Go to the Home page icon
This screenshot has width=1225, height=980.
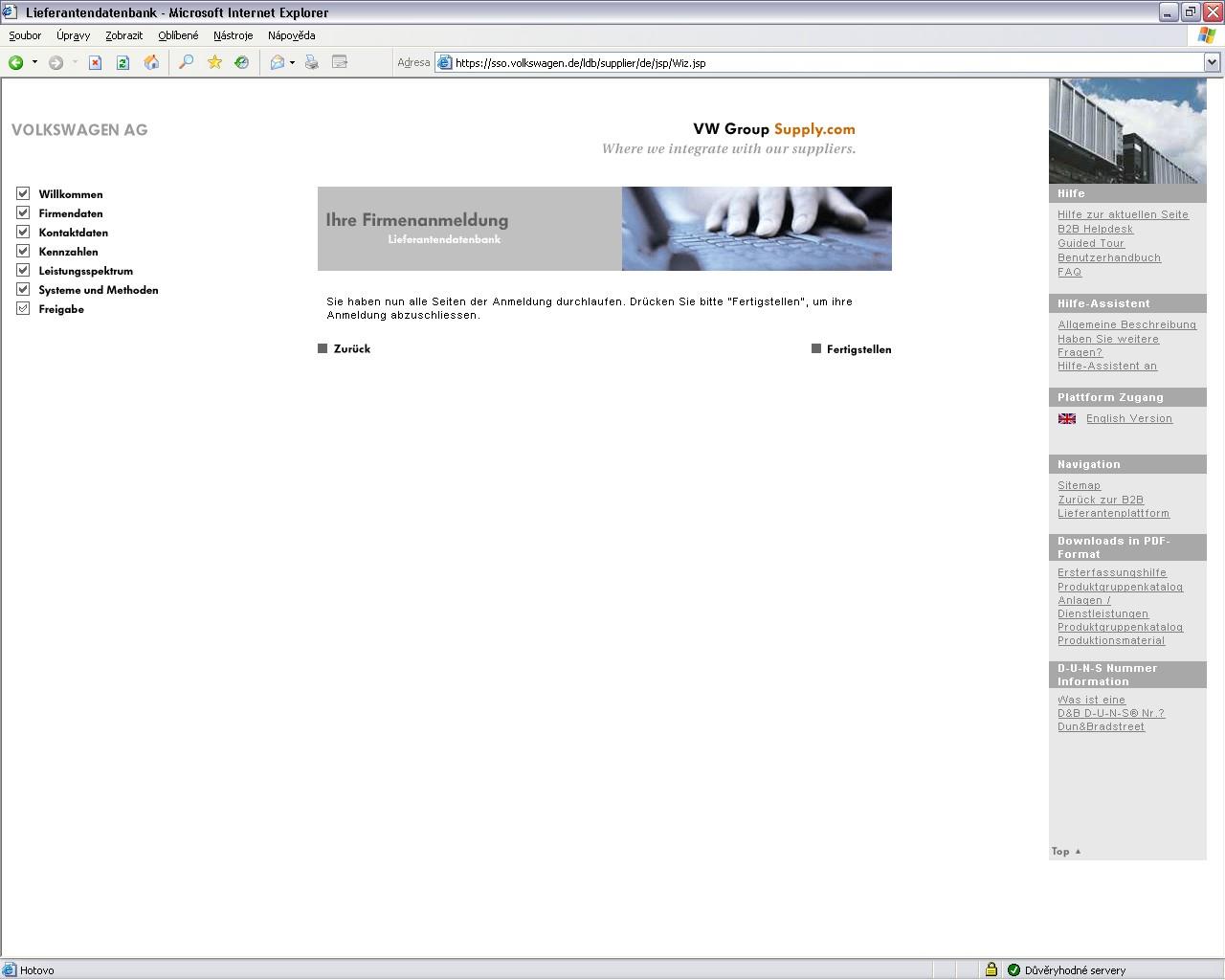click(151, 62)
